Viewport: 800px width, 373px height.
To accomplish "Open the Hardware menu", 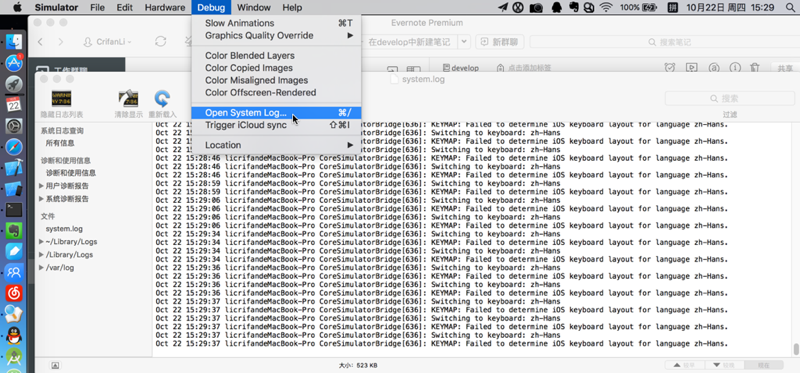I will coord(165,8).
